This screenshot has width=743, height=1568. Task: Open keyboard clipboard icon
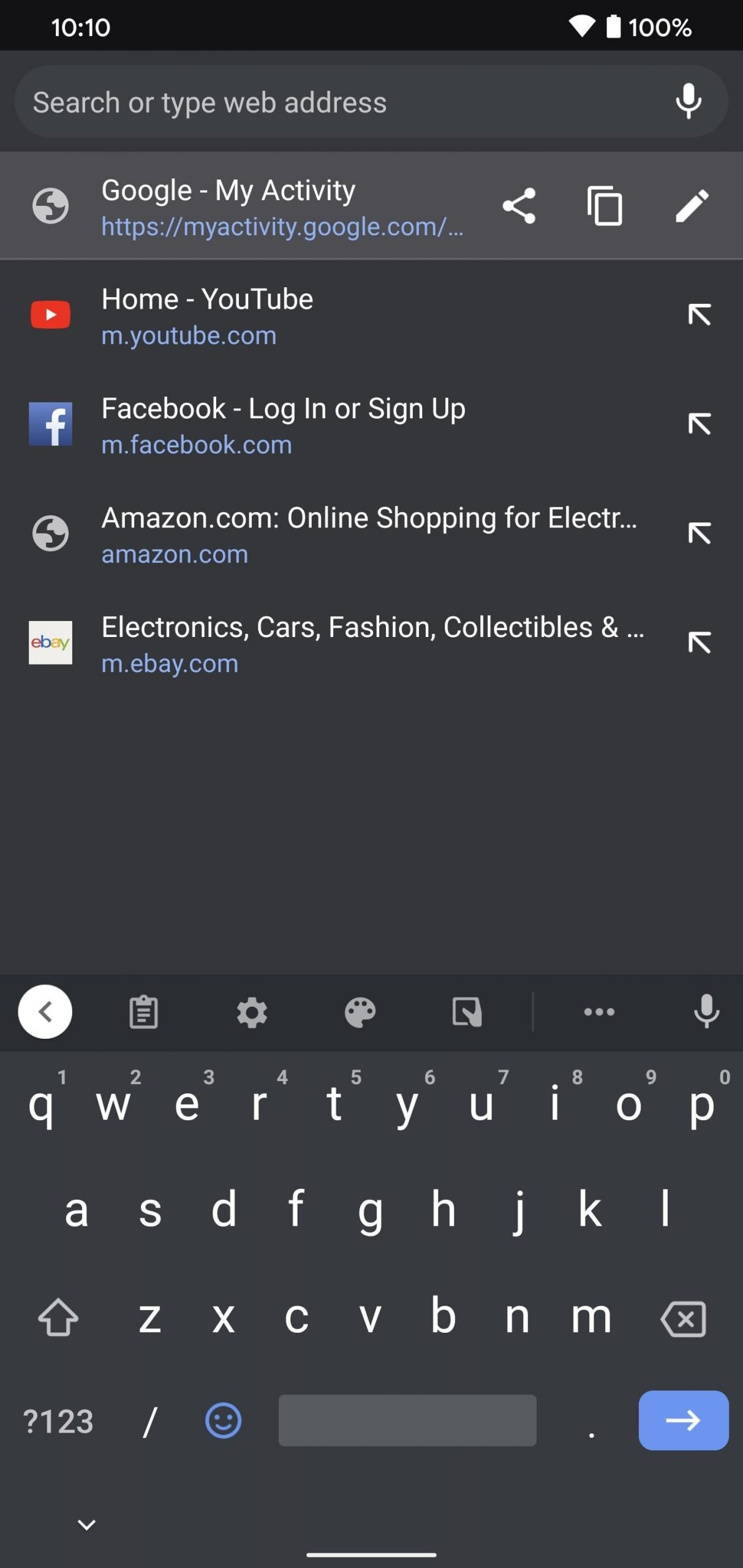[x=144, y=1012]
